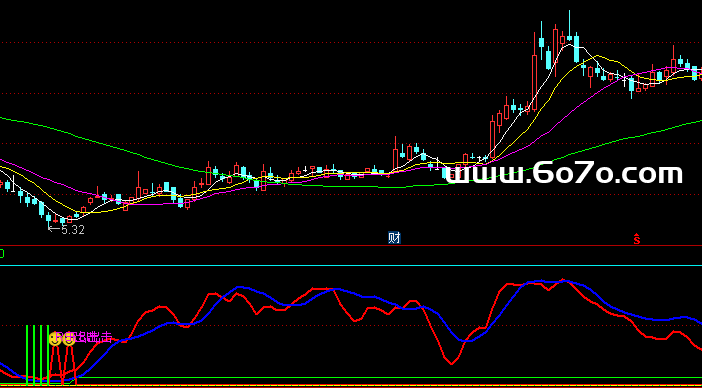Select the last green vertical signal bar
702x388 pixels.
pos(48,354)
